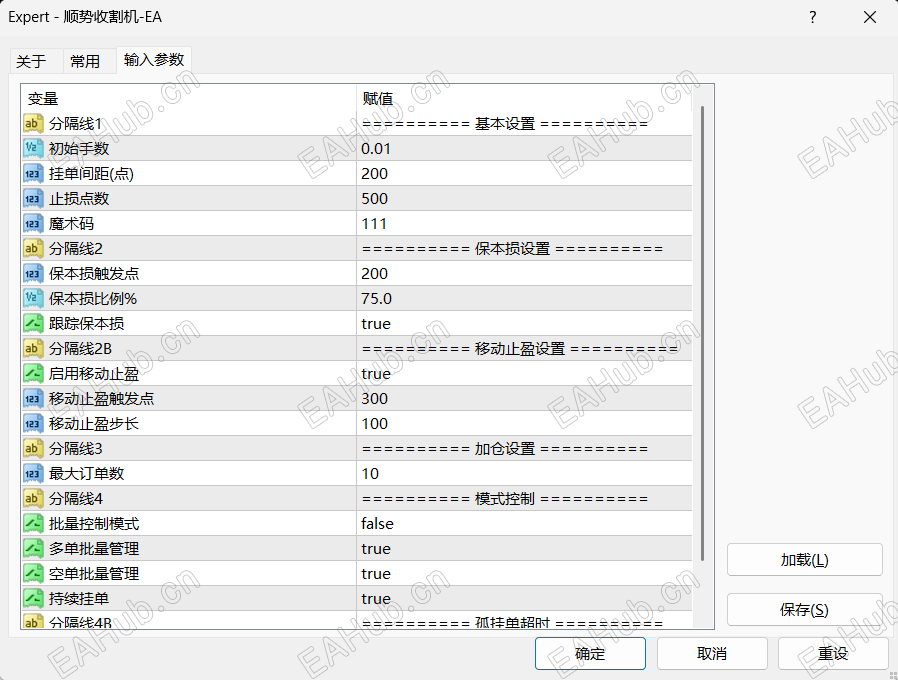The height and width of the screenshot is (680, 898).
Task: Click the 挂单间距(点) value 200
Action: 375,174
